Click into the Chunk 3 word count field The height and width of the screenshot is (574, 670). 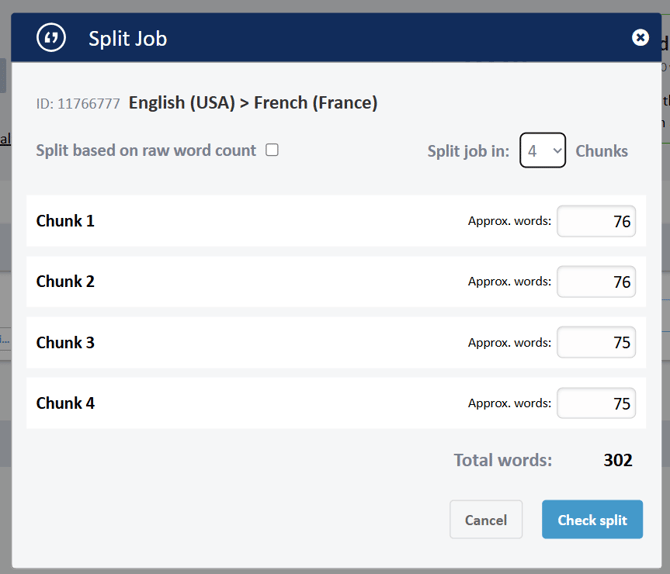click(596, 342)
